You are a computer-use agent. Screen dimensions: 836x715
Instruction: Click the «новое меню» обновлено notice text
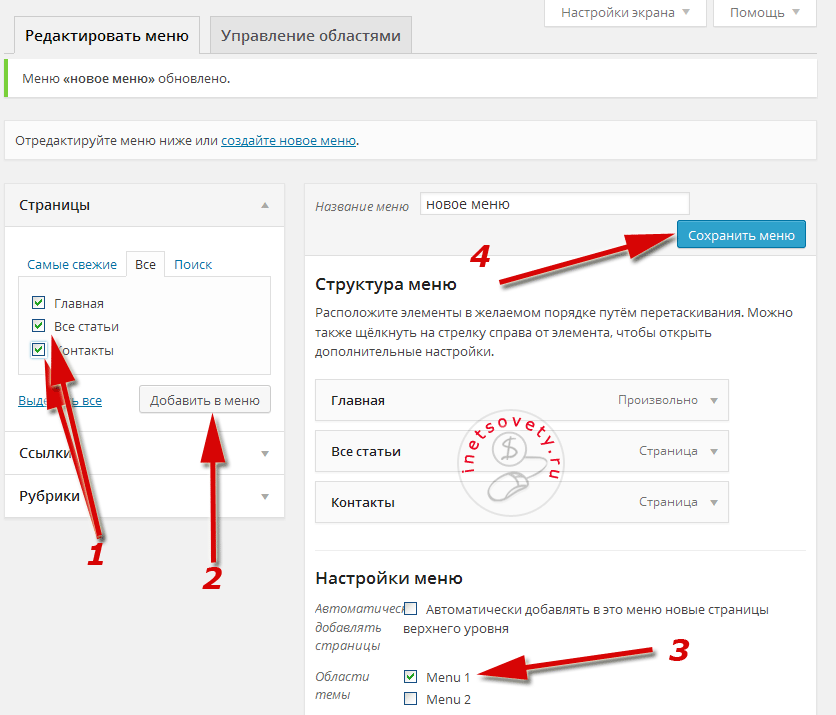pyautogui.click(x=126, y=79)
